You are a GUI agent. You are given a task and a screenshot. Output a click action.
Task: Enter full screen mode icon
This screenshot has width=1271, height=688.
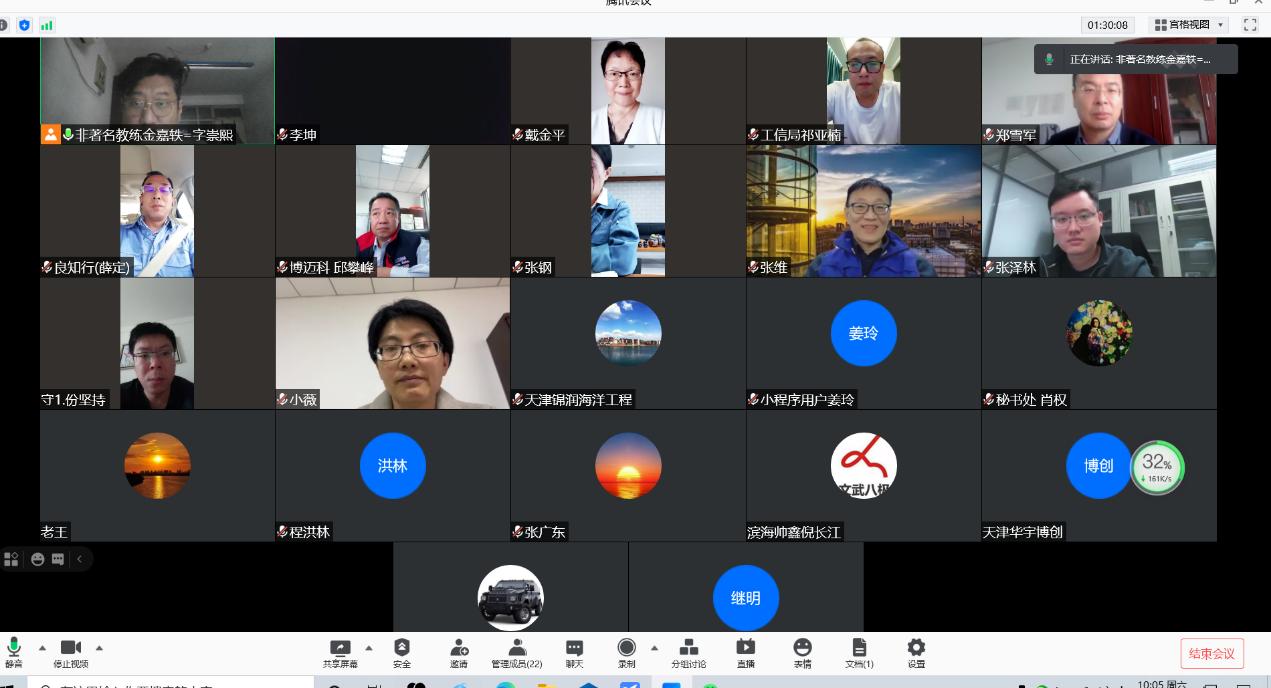click(1250, 25)
